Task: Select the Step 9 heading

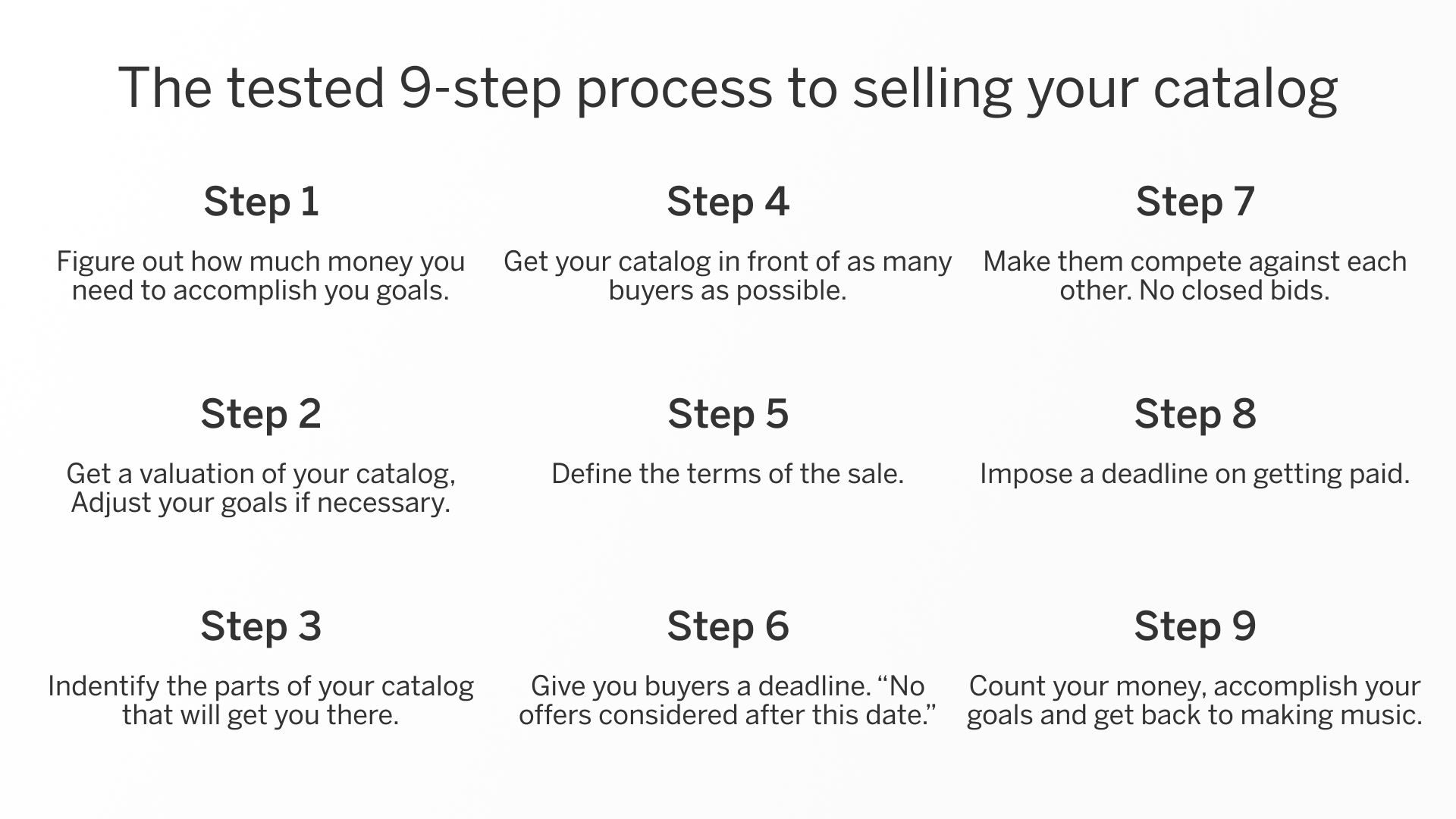Action: (1195, 626)
